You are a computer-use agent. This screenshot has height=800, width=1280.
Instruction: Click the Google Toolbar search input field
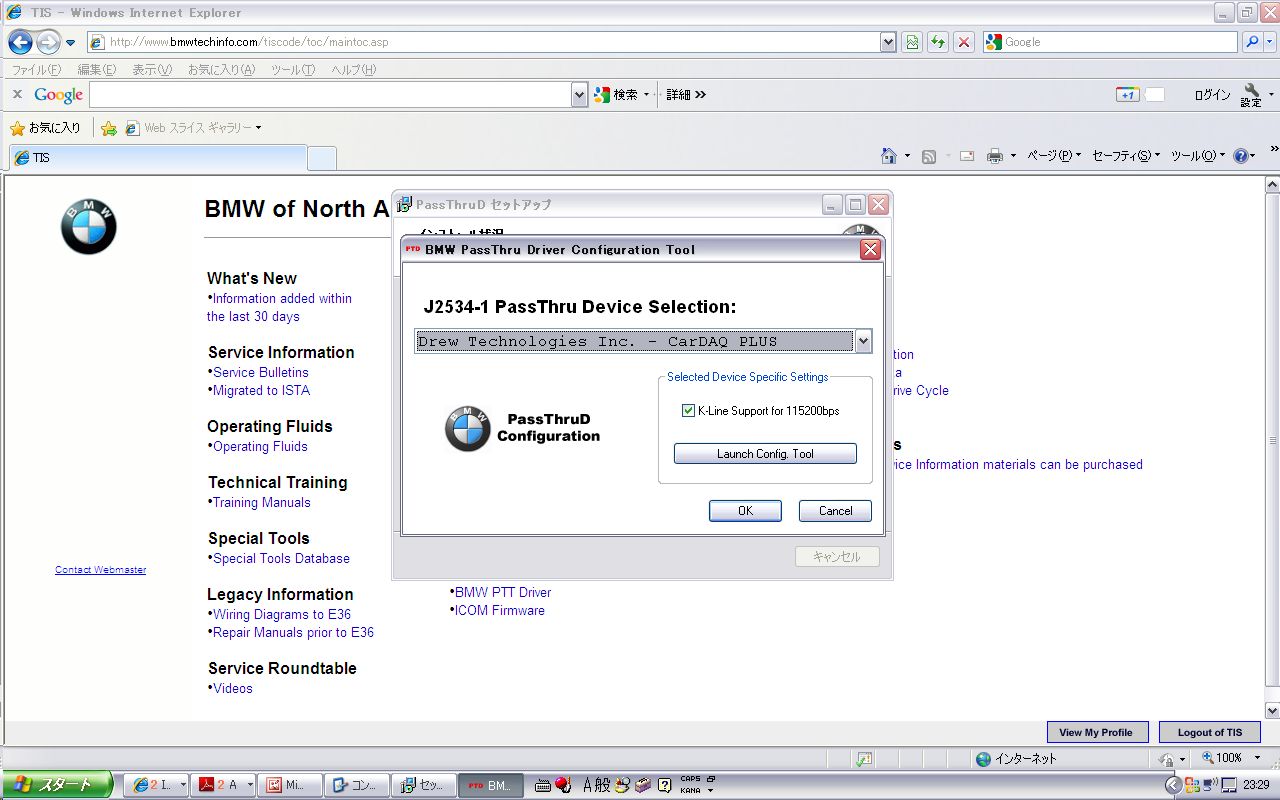(x=330, y=94)
